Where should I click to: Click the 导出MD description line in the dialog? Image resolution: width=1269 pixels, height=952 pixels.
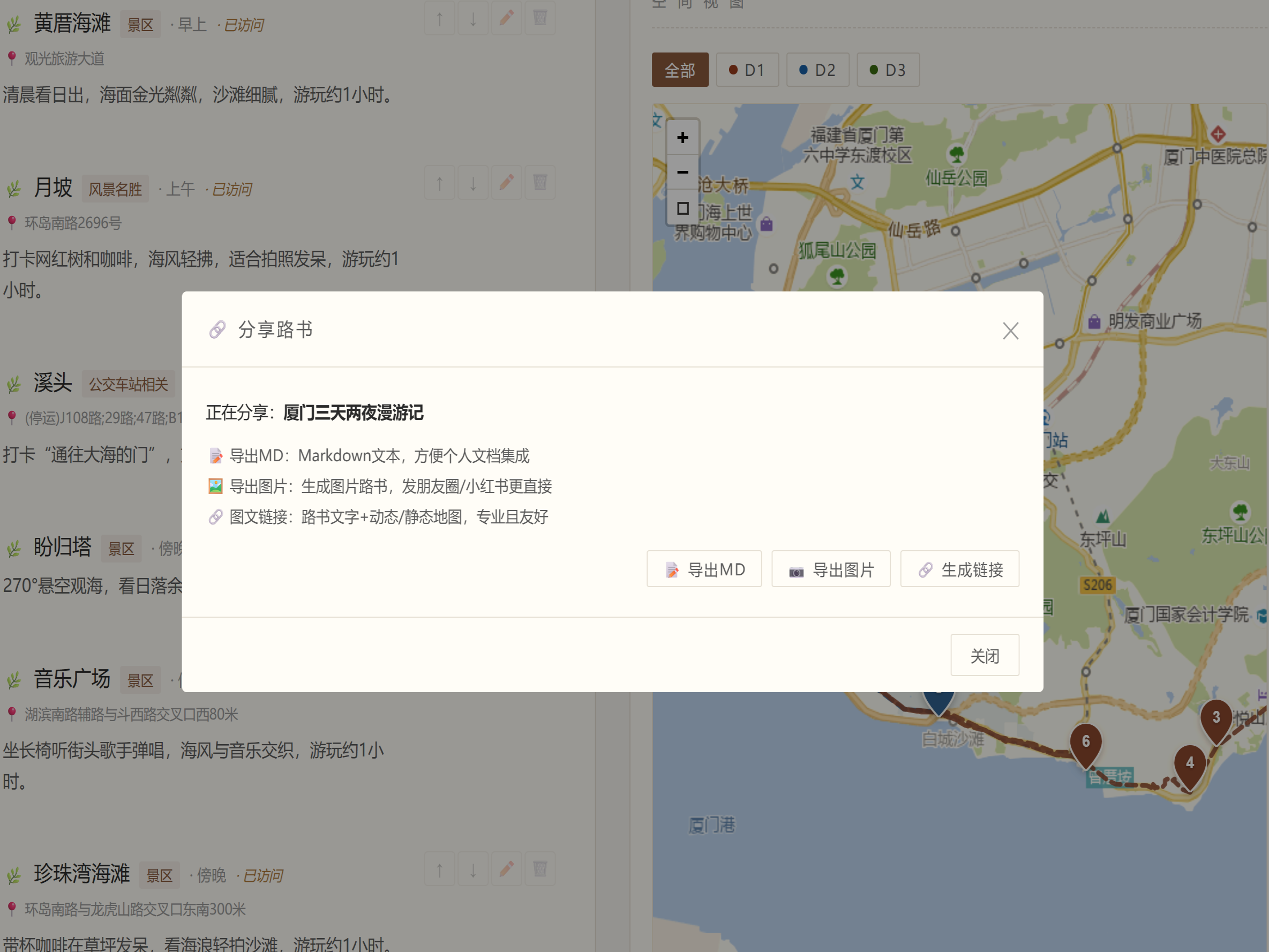click(x=369, y=455)
